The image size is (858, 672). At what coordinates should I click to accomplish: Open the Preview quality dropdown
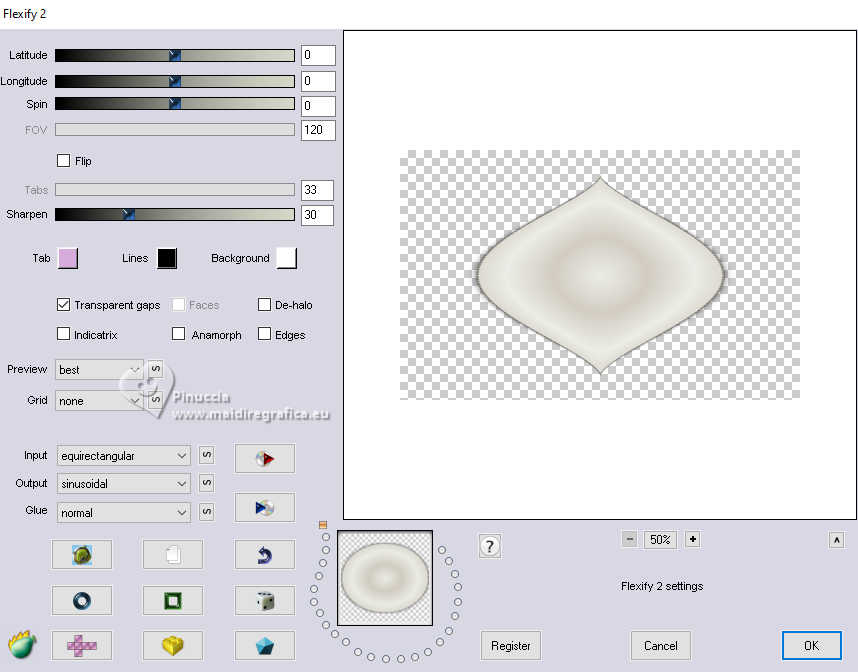tap(99, 369)
